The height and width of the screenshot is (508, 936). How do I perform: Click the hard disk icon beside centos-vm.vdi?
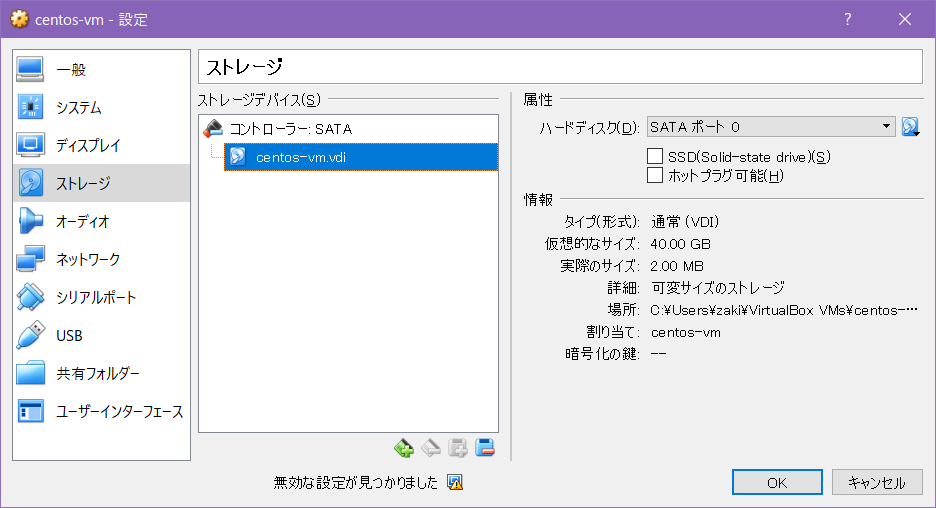pos(237,157)
